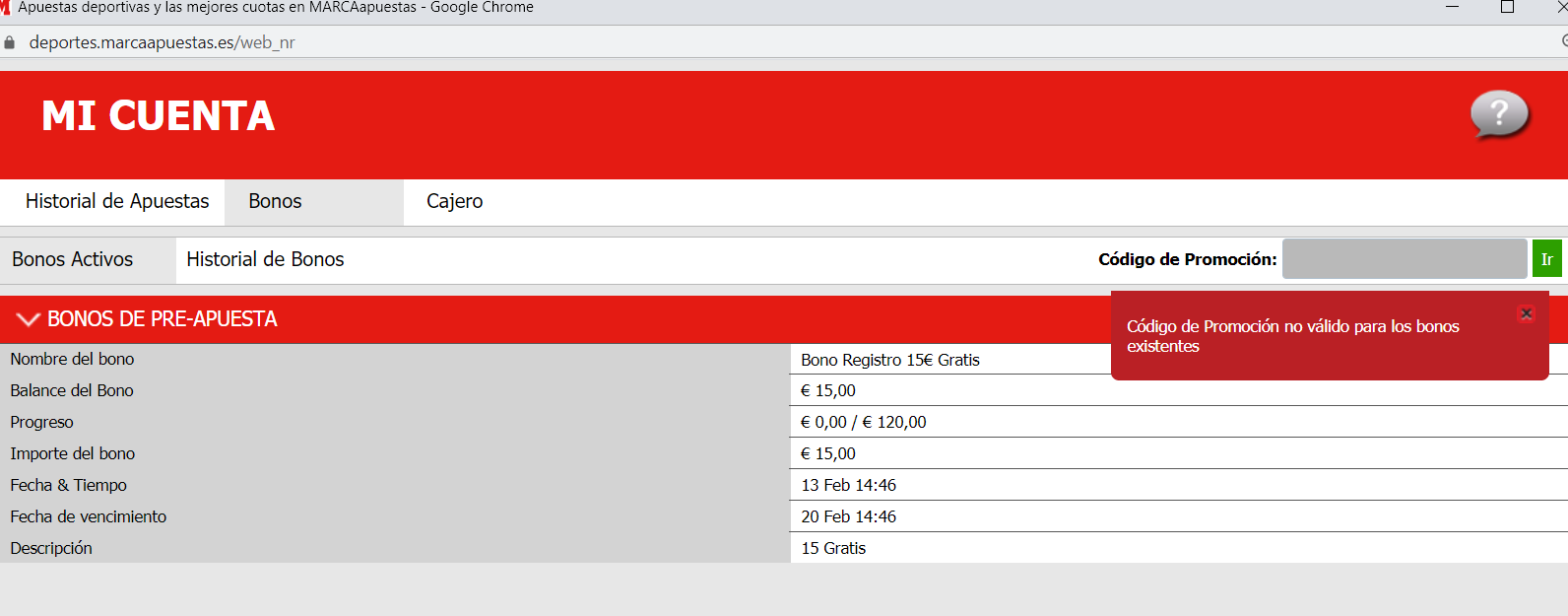Screen dimensions: 1568x616
Task: Open the Historial de Apuestas tab
Action: point(117,201)
